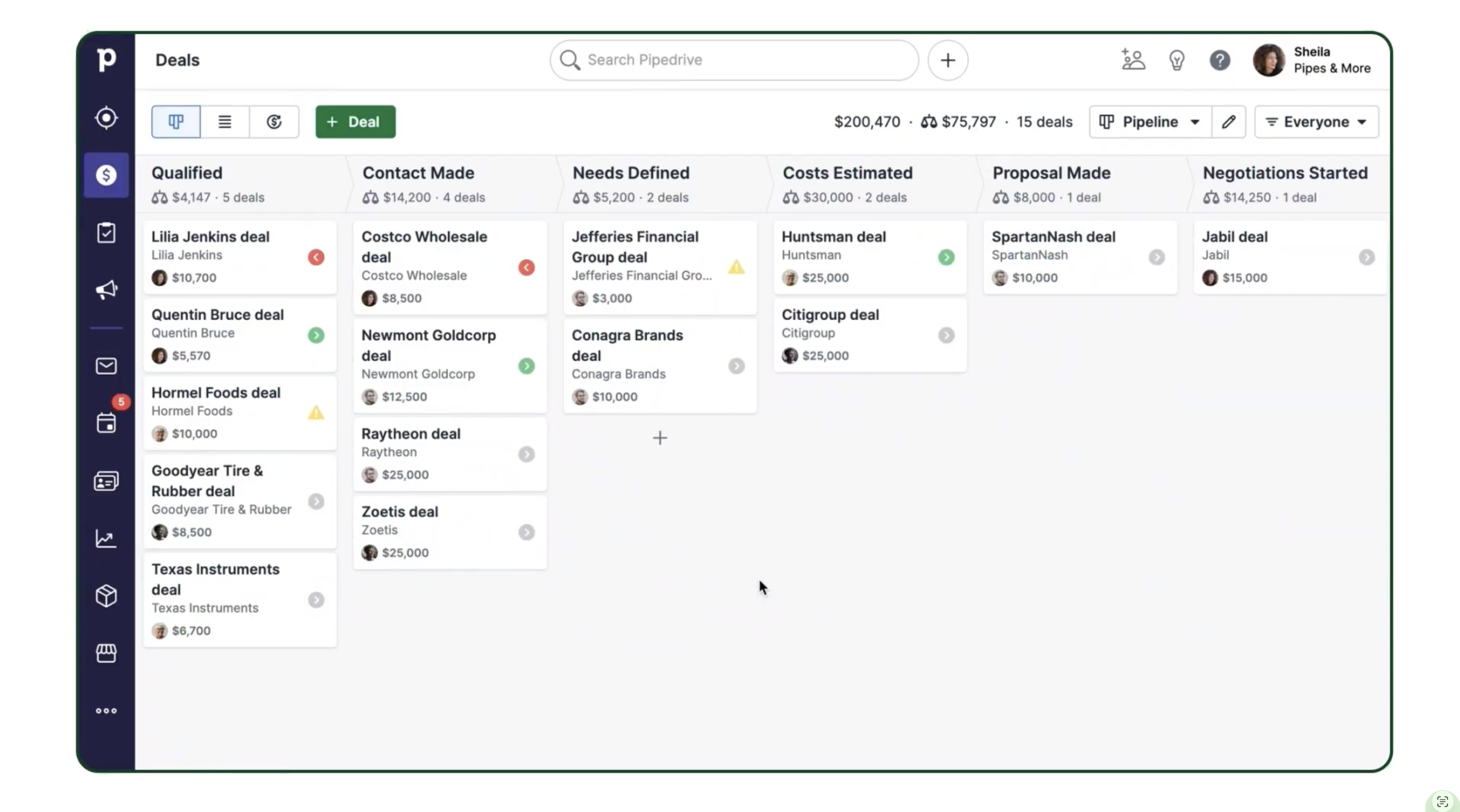Switch to pipeline kanban view
Image resolution: width=1460 pixels, height=812 pixels.
click(176, 121)
